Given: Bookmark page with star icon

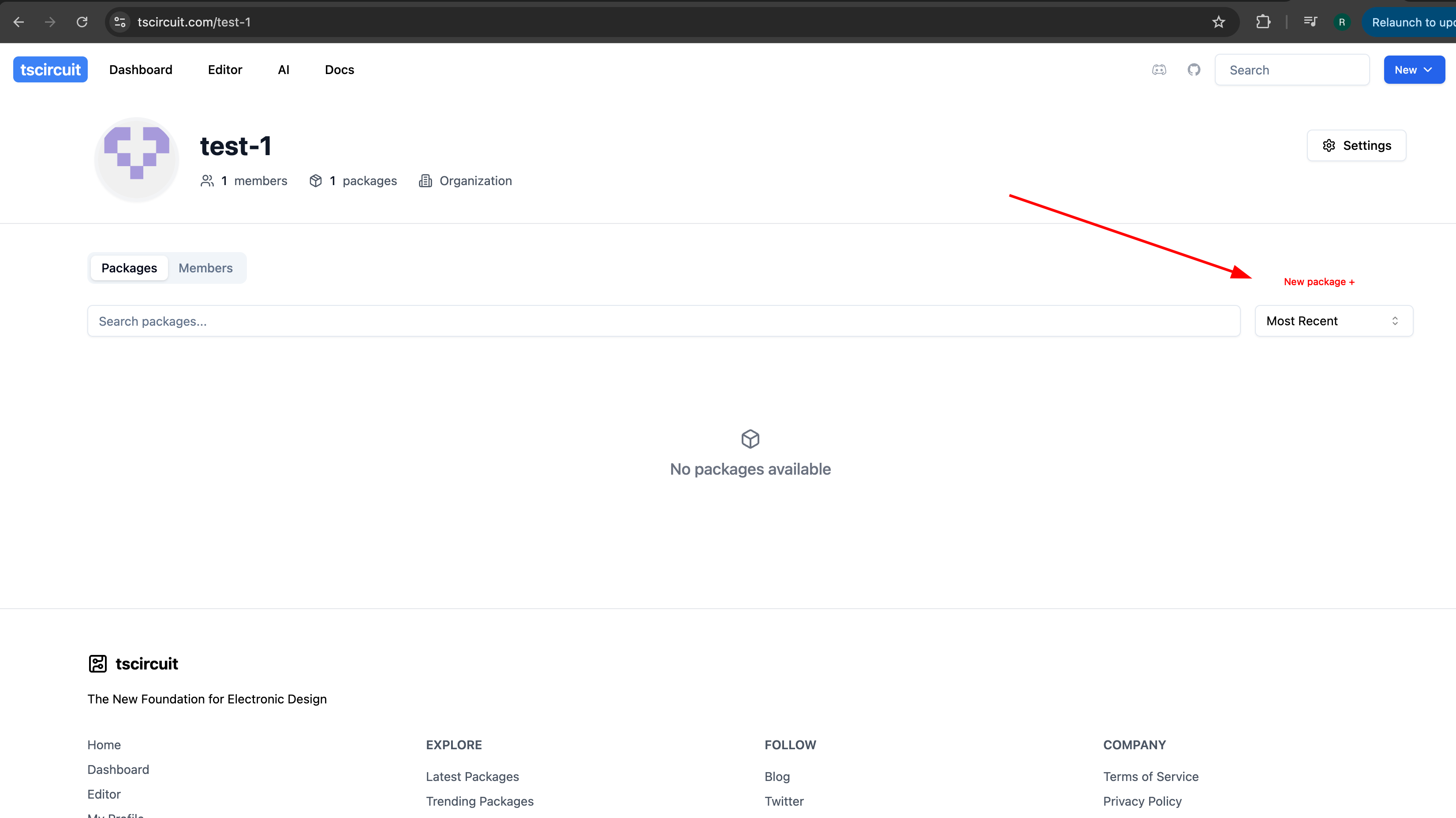Looking at the screenshot, I should [1219, 22].
